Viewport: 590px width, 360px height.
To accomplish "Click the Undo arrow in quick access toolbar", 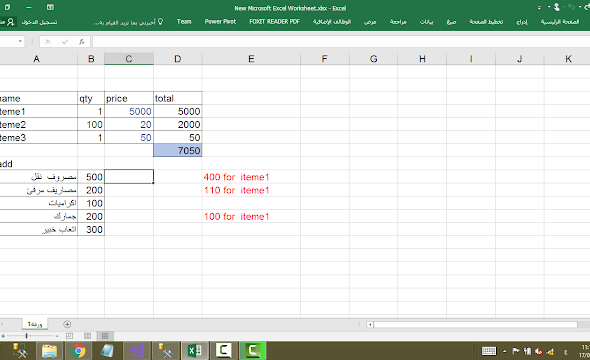I will point(571,7).
